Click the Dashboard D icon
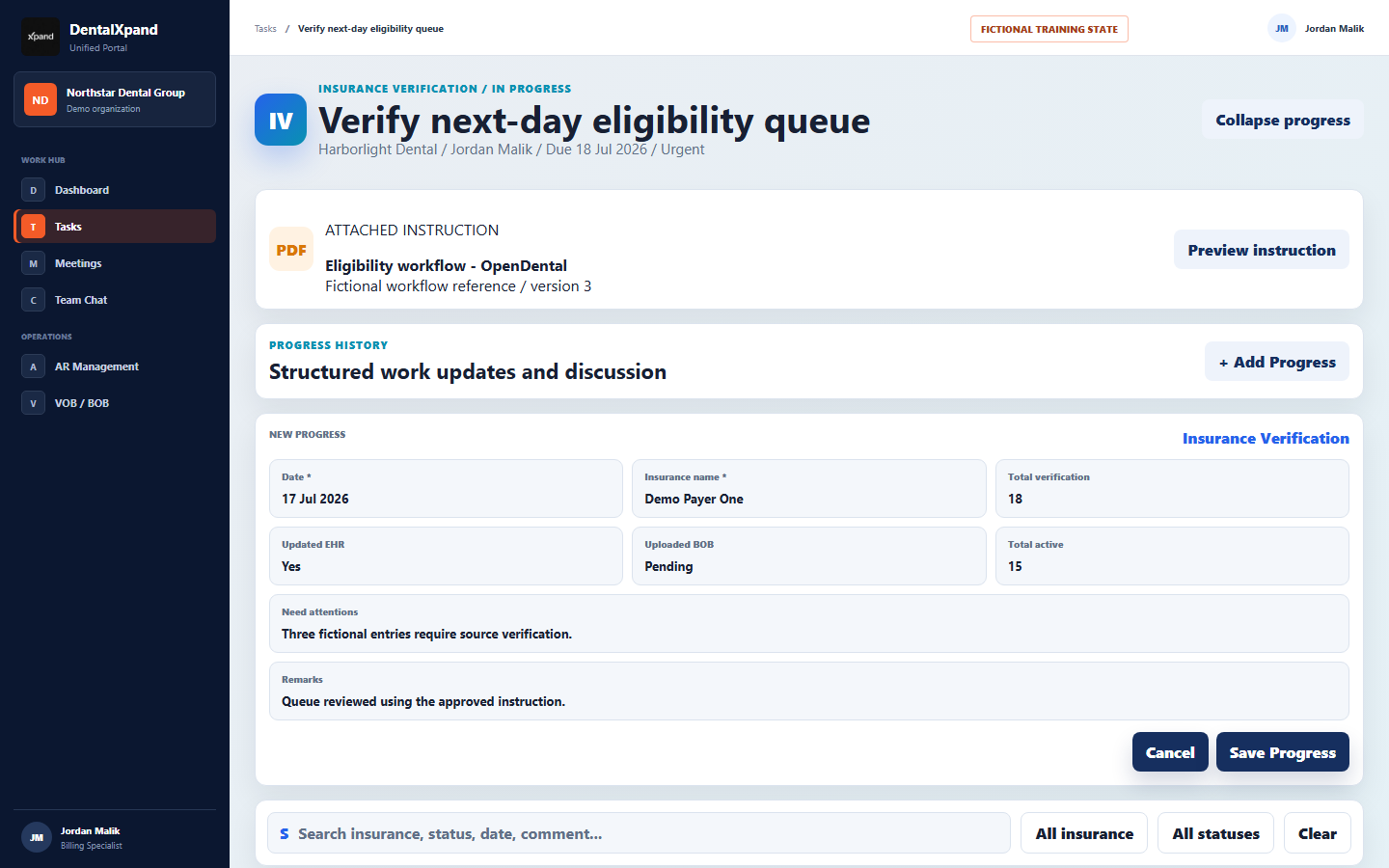The height and width of the screenshot is (868, 1389). point(33,190)
